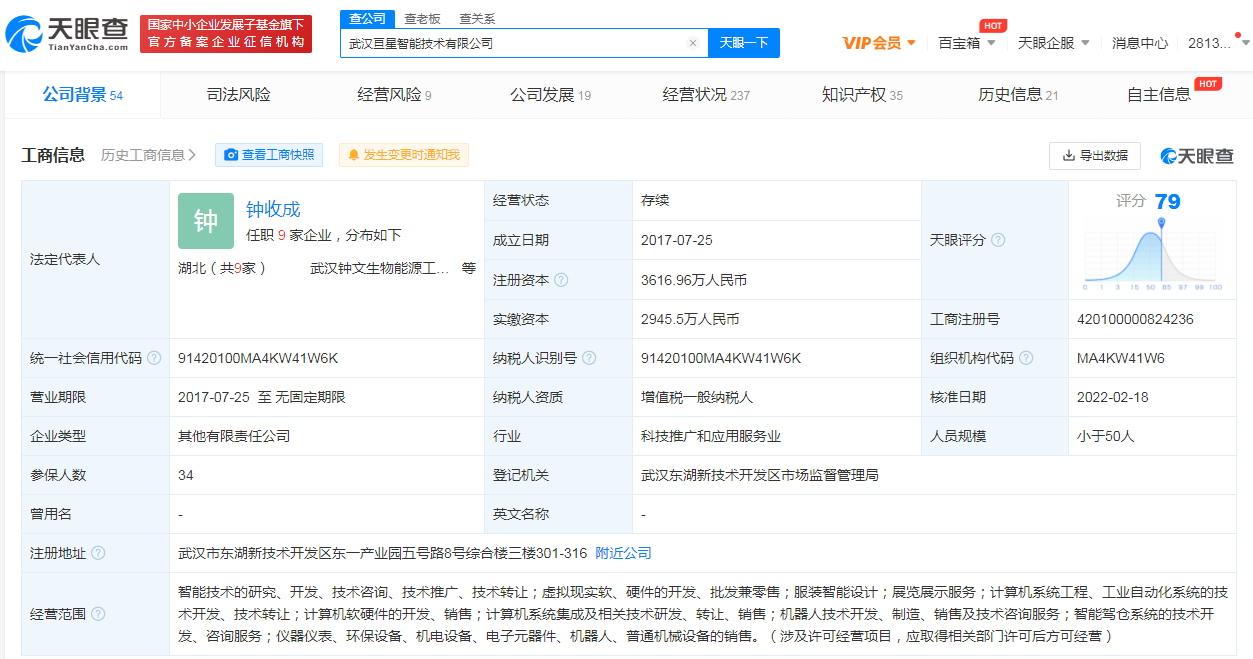The image size is (1253, 659).
Task: Click the camera icon on 查看工商快照
Action: coord(231,155)
